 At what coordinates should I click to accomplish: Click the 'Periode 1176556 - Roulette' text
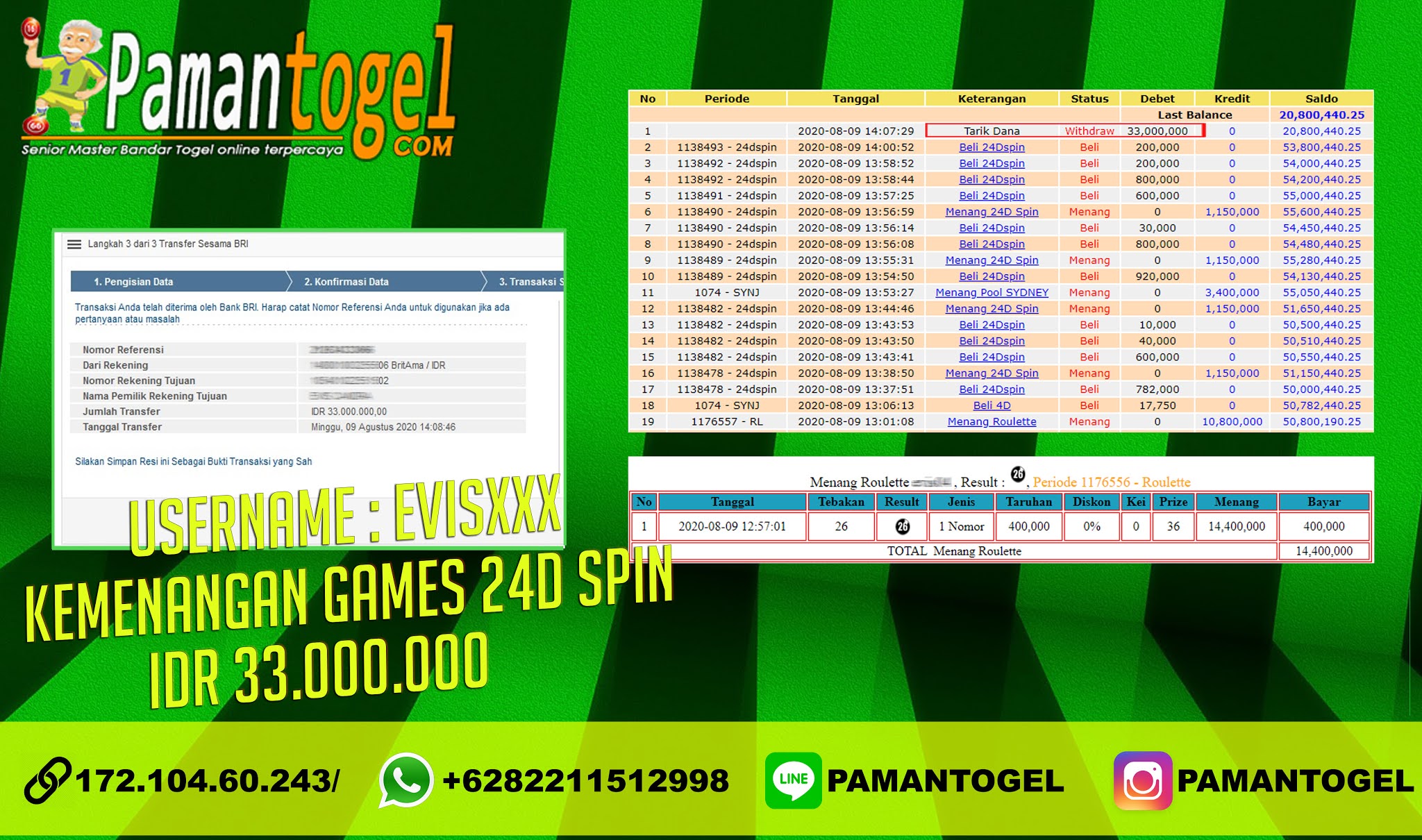tap(1111, 482)
